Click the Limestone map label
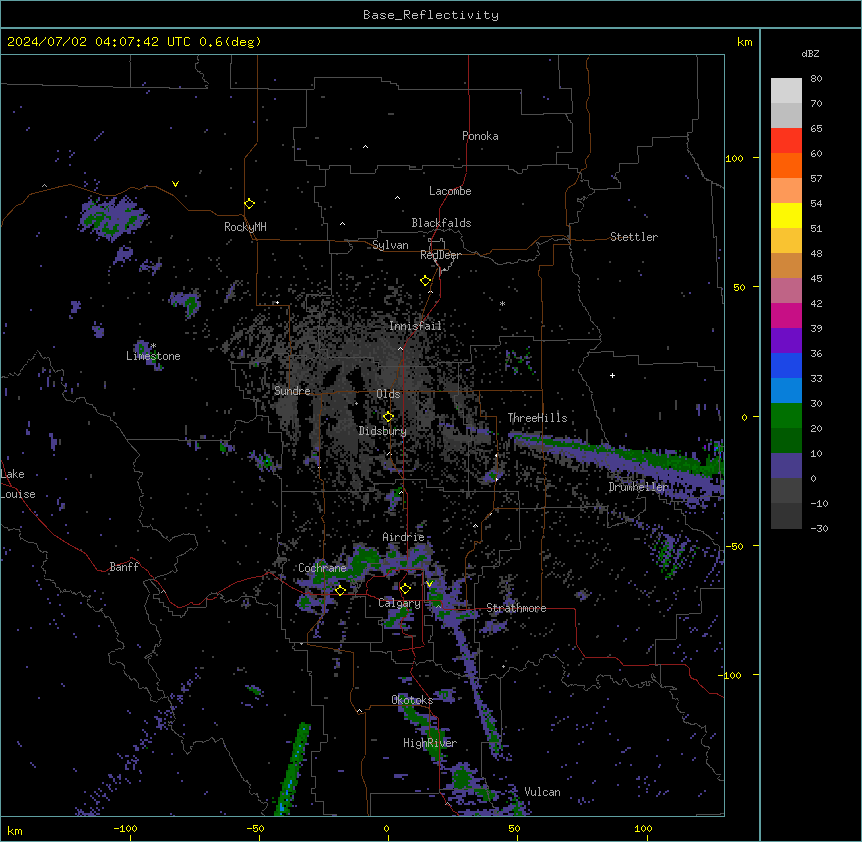Viewport: 862px width, 842px height. point(153,356)
